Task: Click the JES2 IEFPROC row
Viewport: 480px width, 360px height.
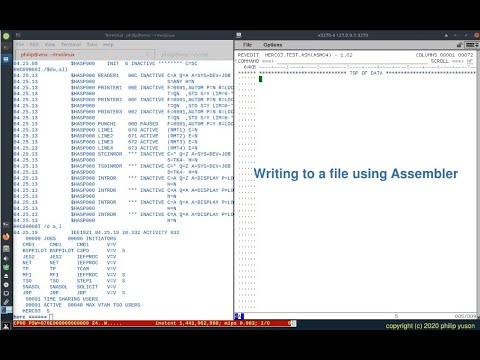Action: click(x=69, y=257)
